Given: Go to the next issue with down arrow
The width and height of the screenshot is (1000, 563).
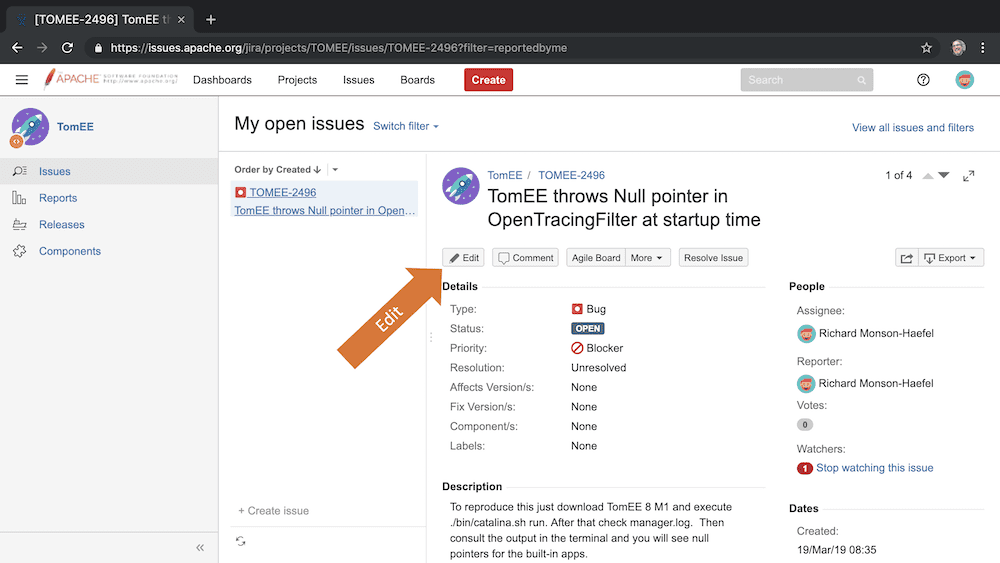Looking at the screenshot, I should click(x=944, y=175).
